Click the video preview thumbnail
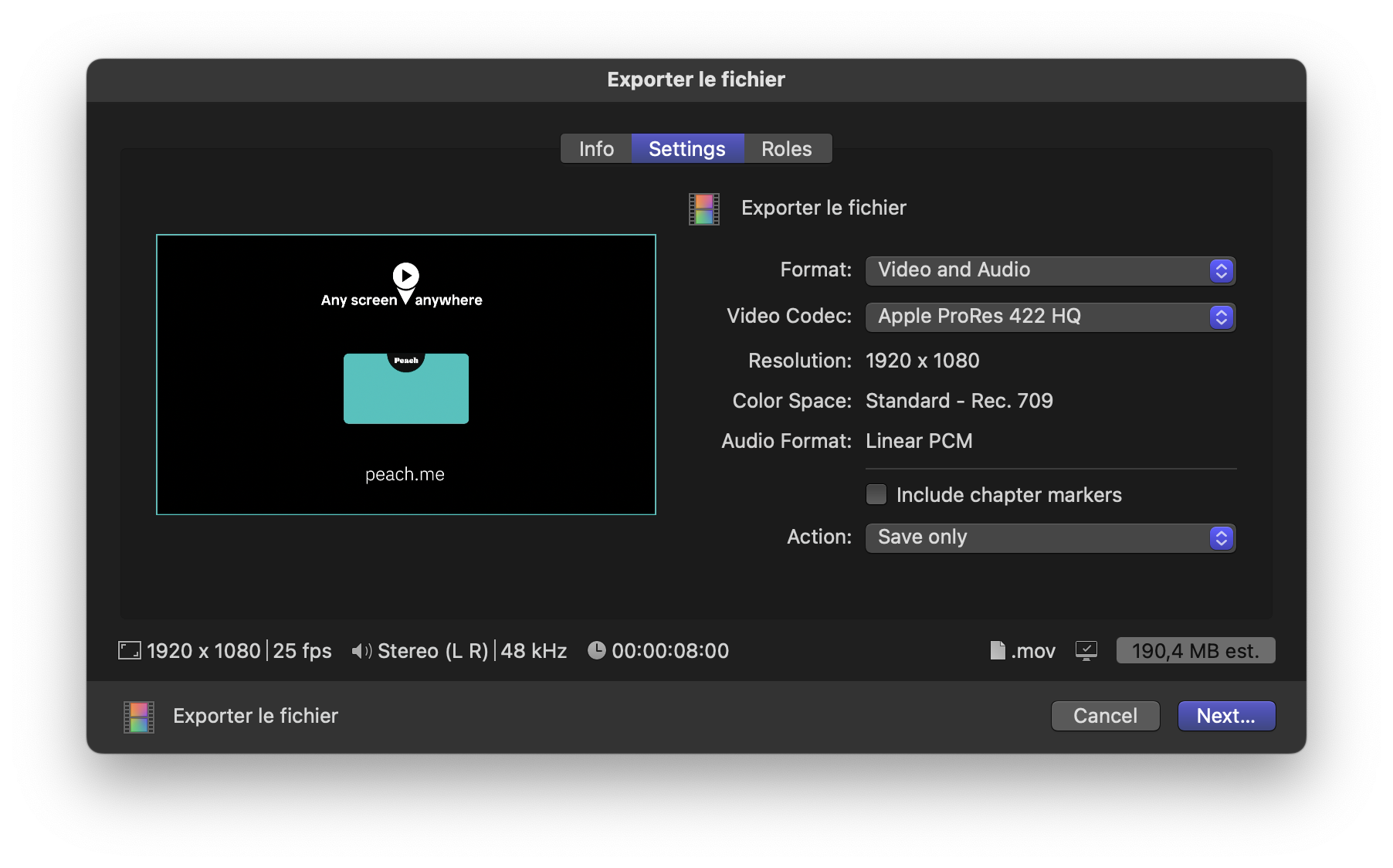 [406, 375]
